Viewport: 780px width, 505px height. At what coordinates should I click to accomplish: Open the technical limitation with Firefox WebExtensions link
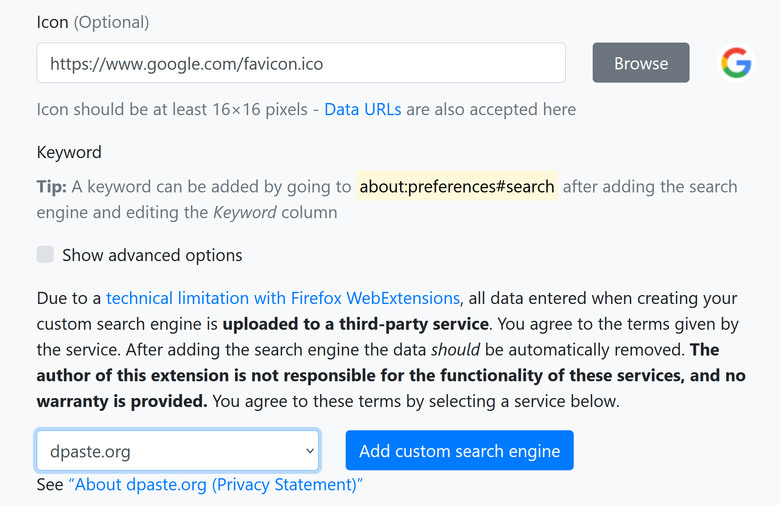point(283,298)
